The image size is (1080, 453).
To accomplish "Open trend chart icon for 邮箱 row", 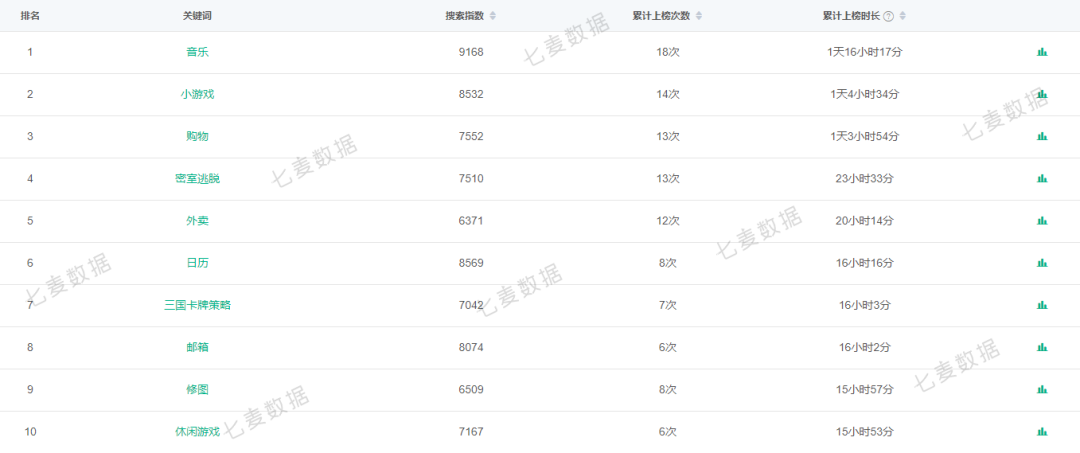I will [1042, 348].
